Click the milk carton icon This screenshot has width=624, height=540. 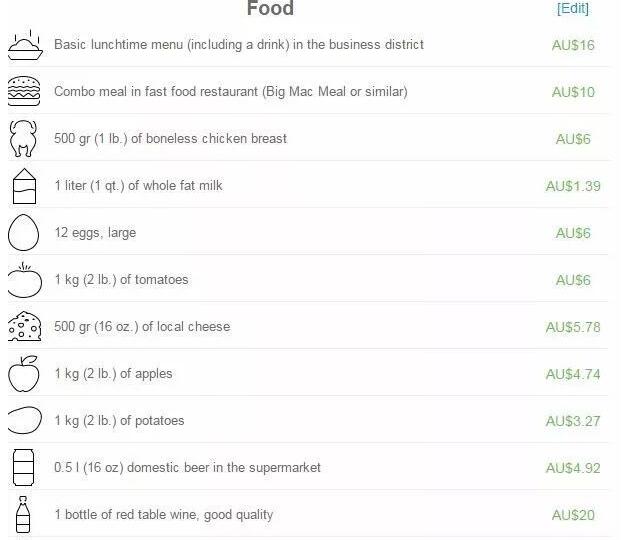tap(23, 186)
